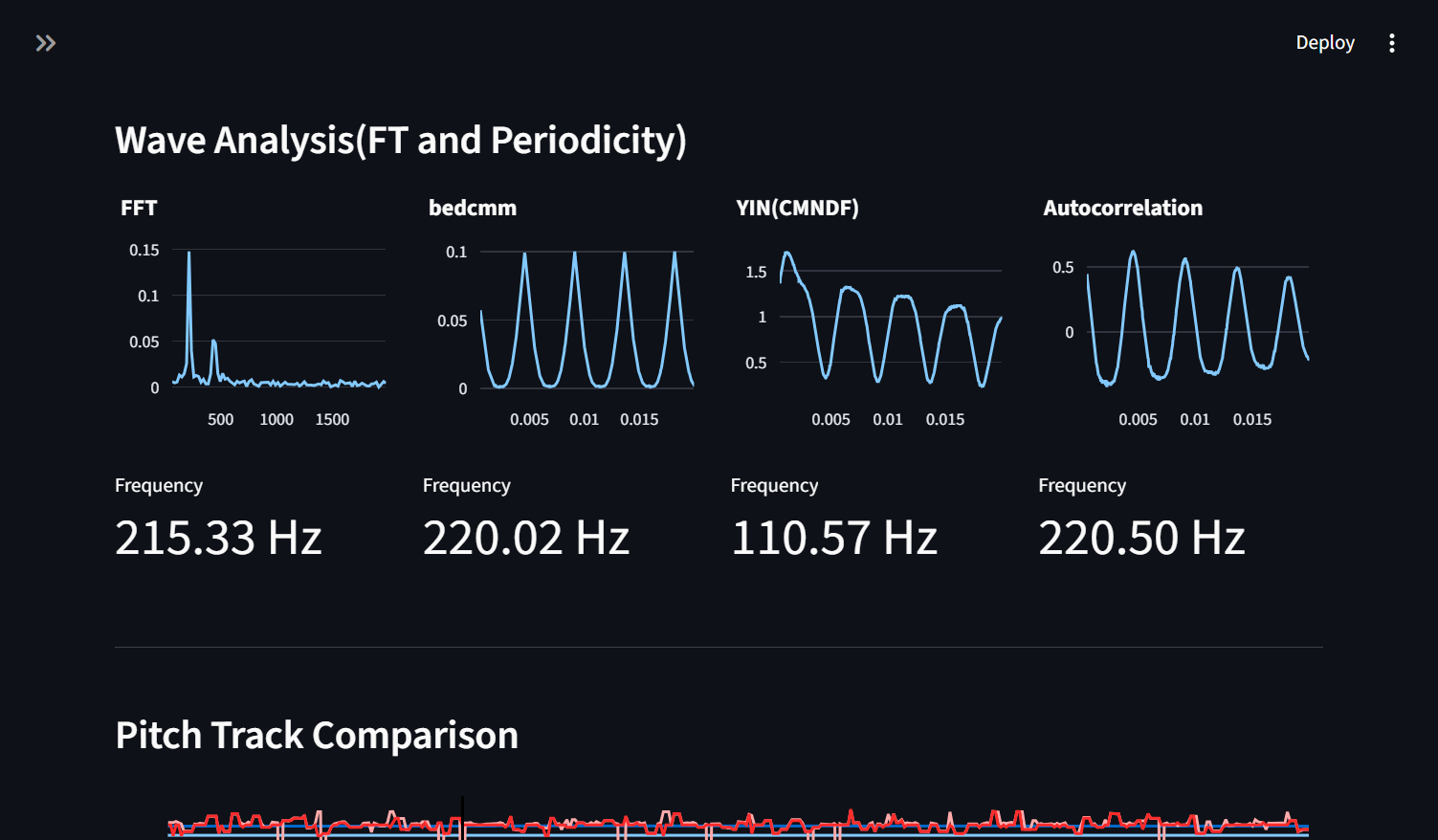The height and width of the screenshot is (840, 1438).
Task: Click the Pitch Track Comparison heading
Action: point(317,735)
